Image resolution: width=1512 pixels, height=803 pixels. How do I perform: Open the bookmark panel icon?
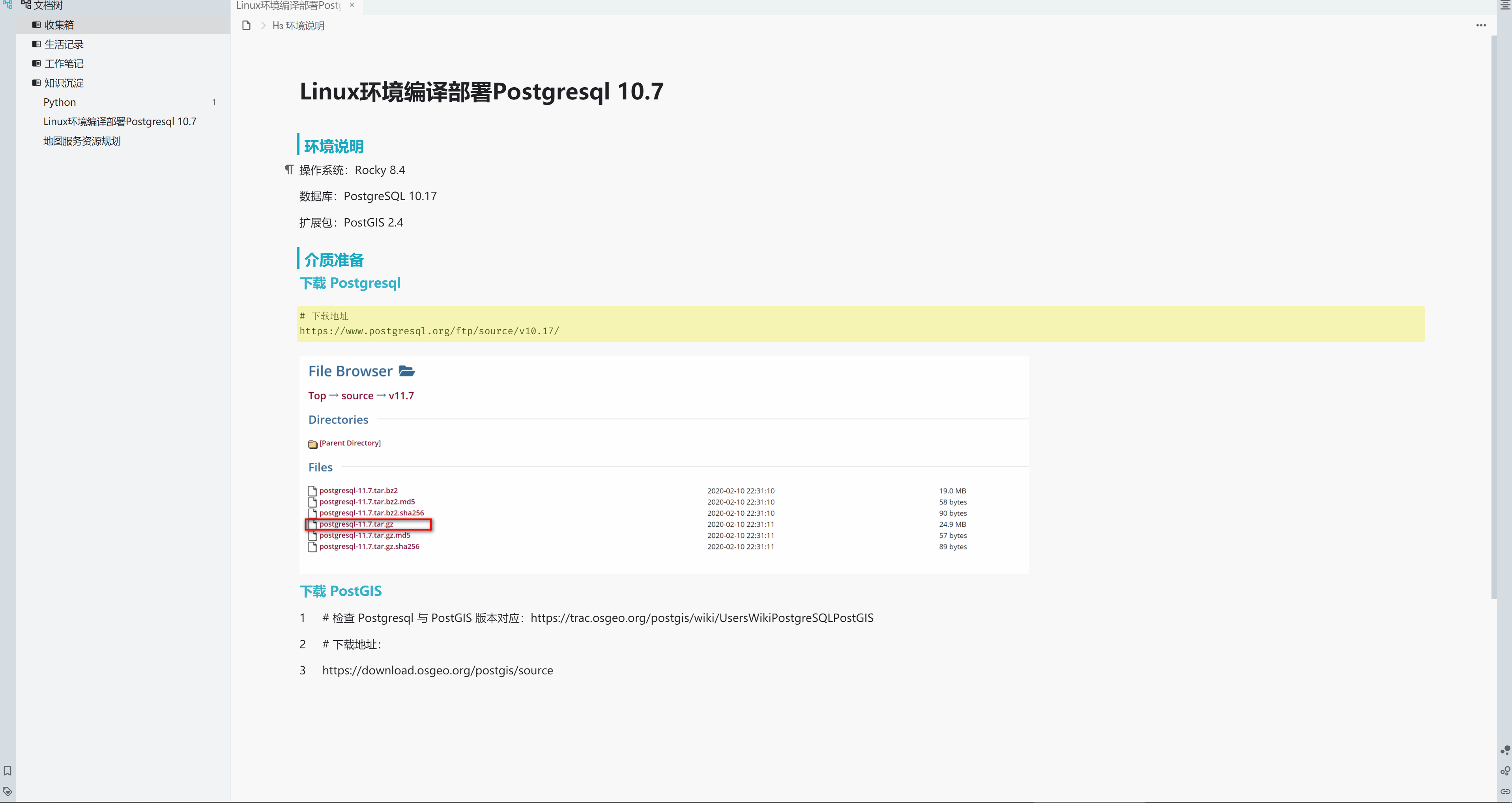(7, 771)
